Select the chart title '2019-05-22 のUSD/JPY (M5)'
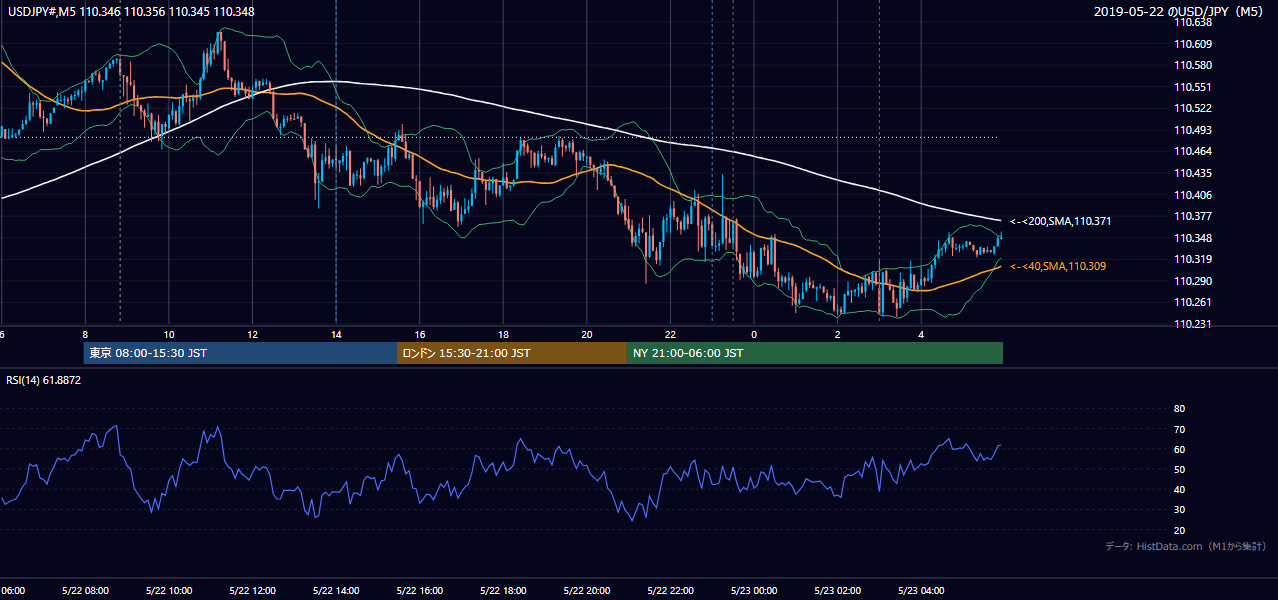This screenshot has height=600, width=1278. 1181,12
